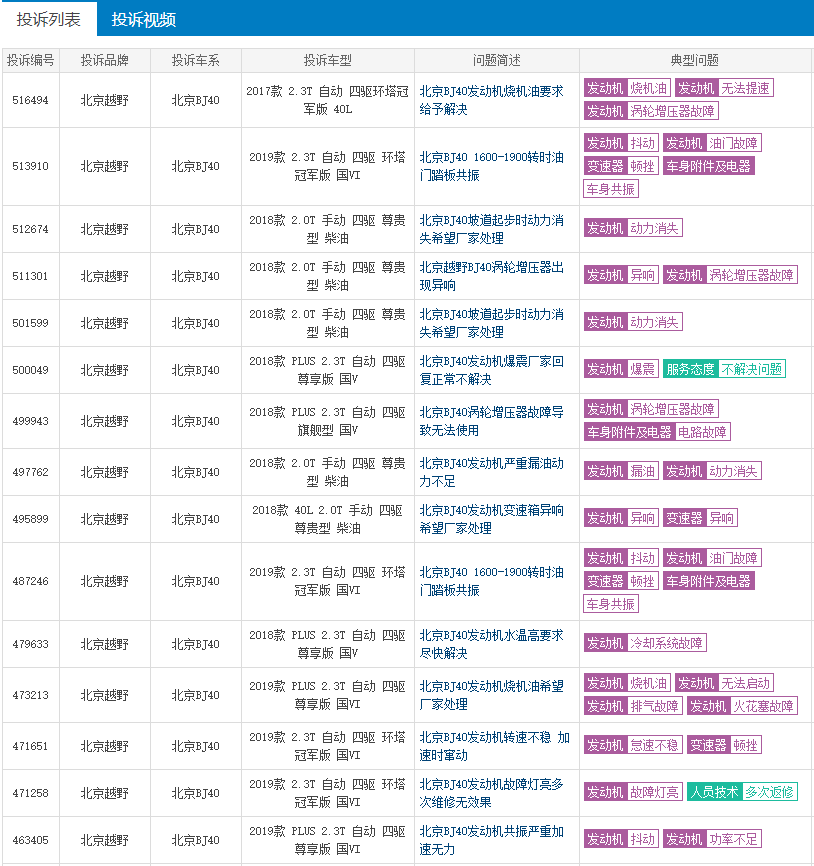
Task: Click 投诉编号 column header
Action: pos(30,61)
